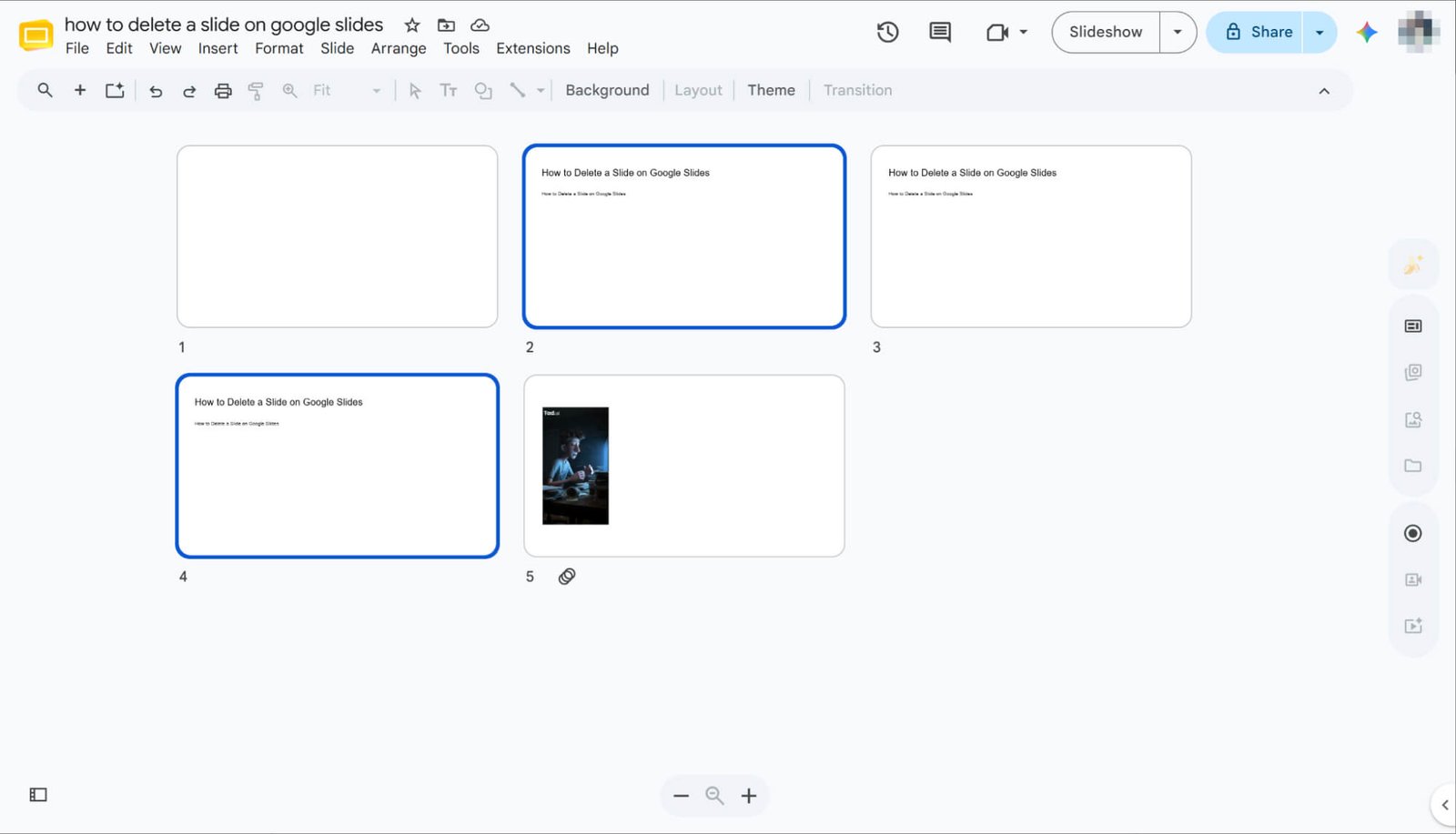Viewport: 1456px width, 834px height.
Task: Open the video generation side icon
Action: (x=1413, y=626)
